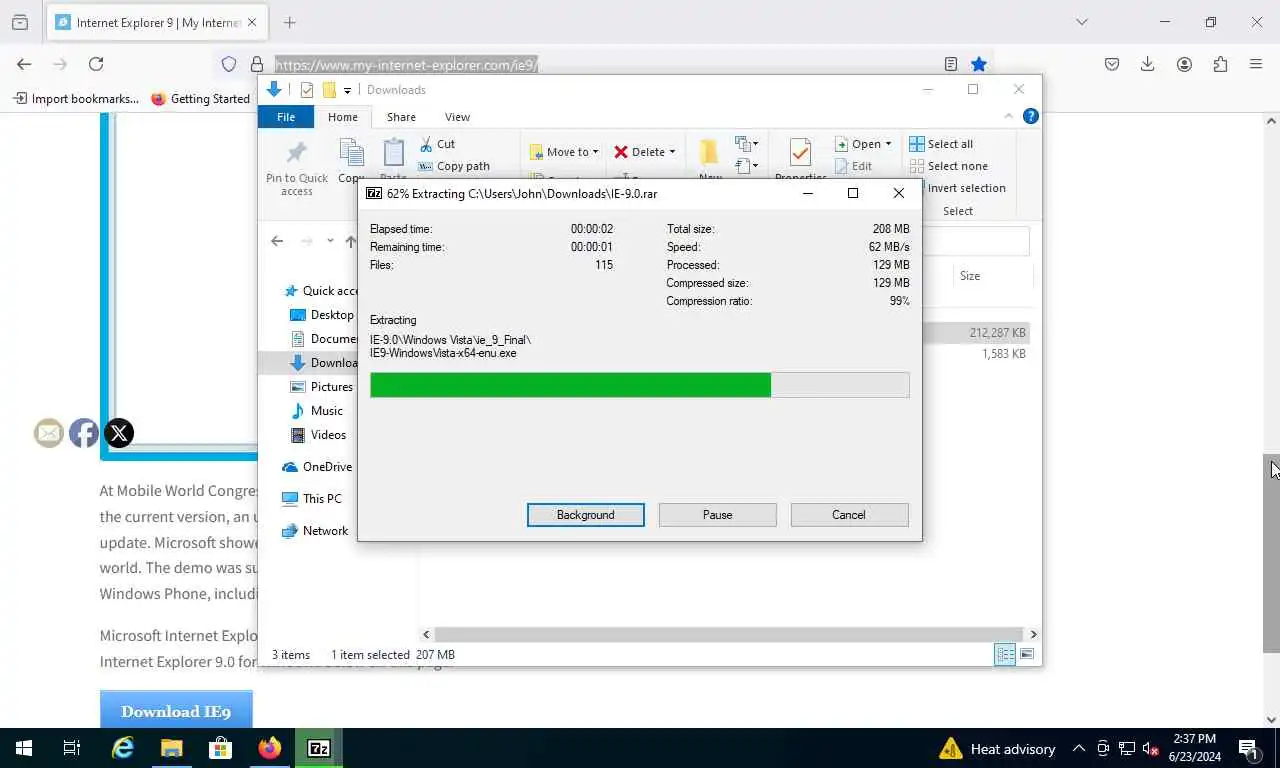Screen dimensions: 1280x768
Task: Switch Explorer to large icons view
Action: (x=1027, y=654)
